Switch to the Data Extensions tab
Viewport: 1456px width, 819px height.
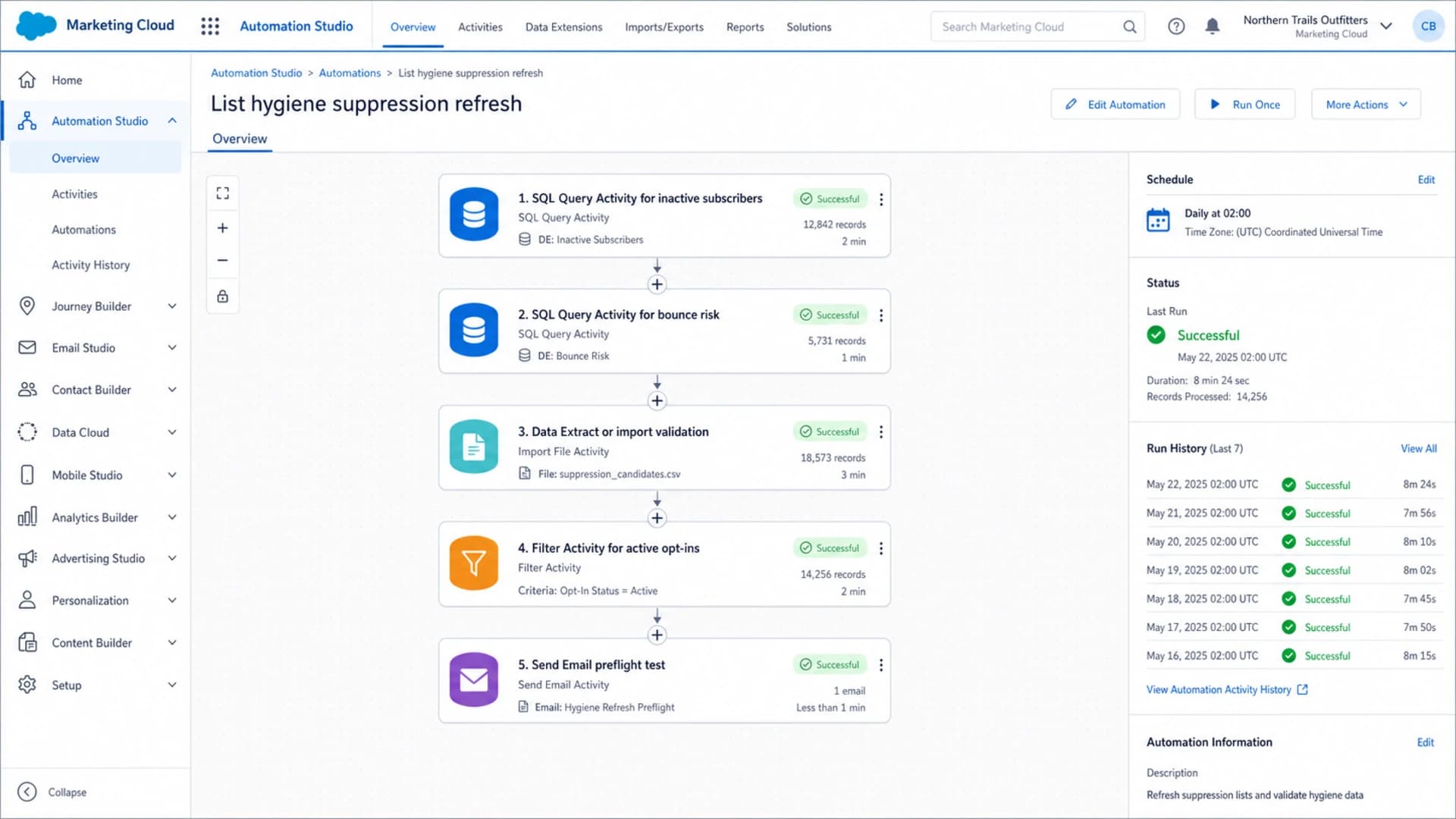point(563,27)
